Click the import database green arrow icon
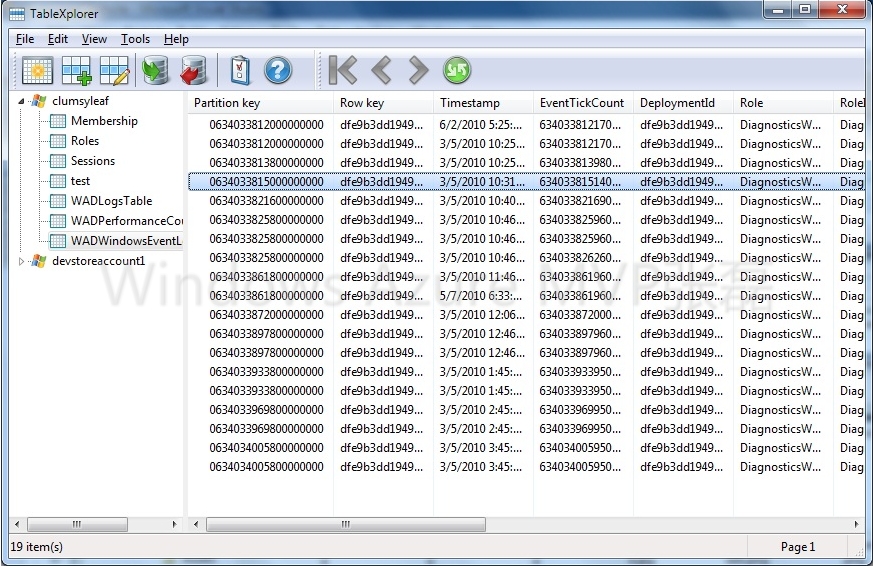Screen dimensions: 873x566 (x=155, y=70)
